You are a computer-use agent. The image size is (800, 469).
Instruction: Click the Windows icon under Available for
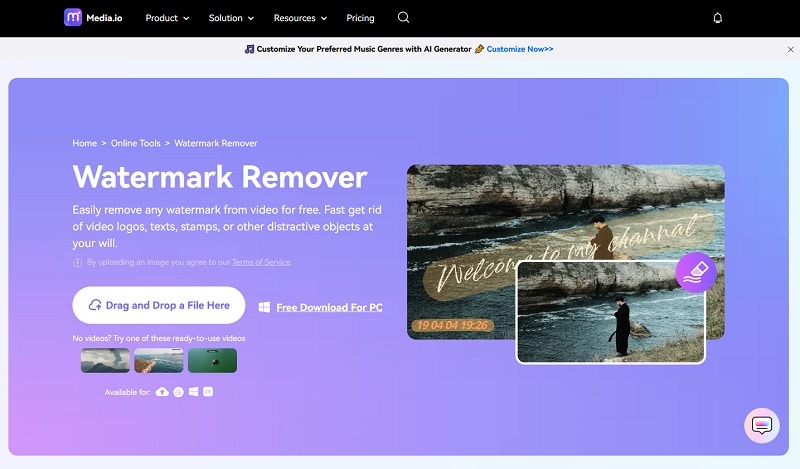(193, 392)
